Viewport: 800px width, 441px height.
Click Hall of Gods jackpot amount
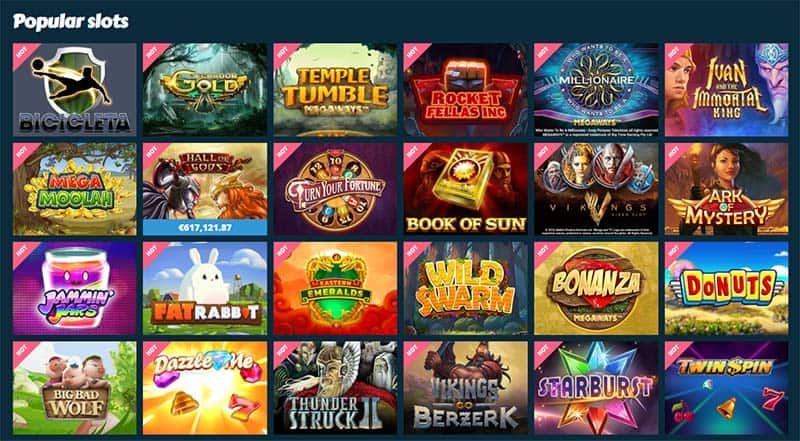click(x=205, y=228)
